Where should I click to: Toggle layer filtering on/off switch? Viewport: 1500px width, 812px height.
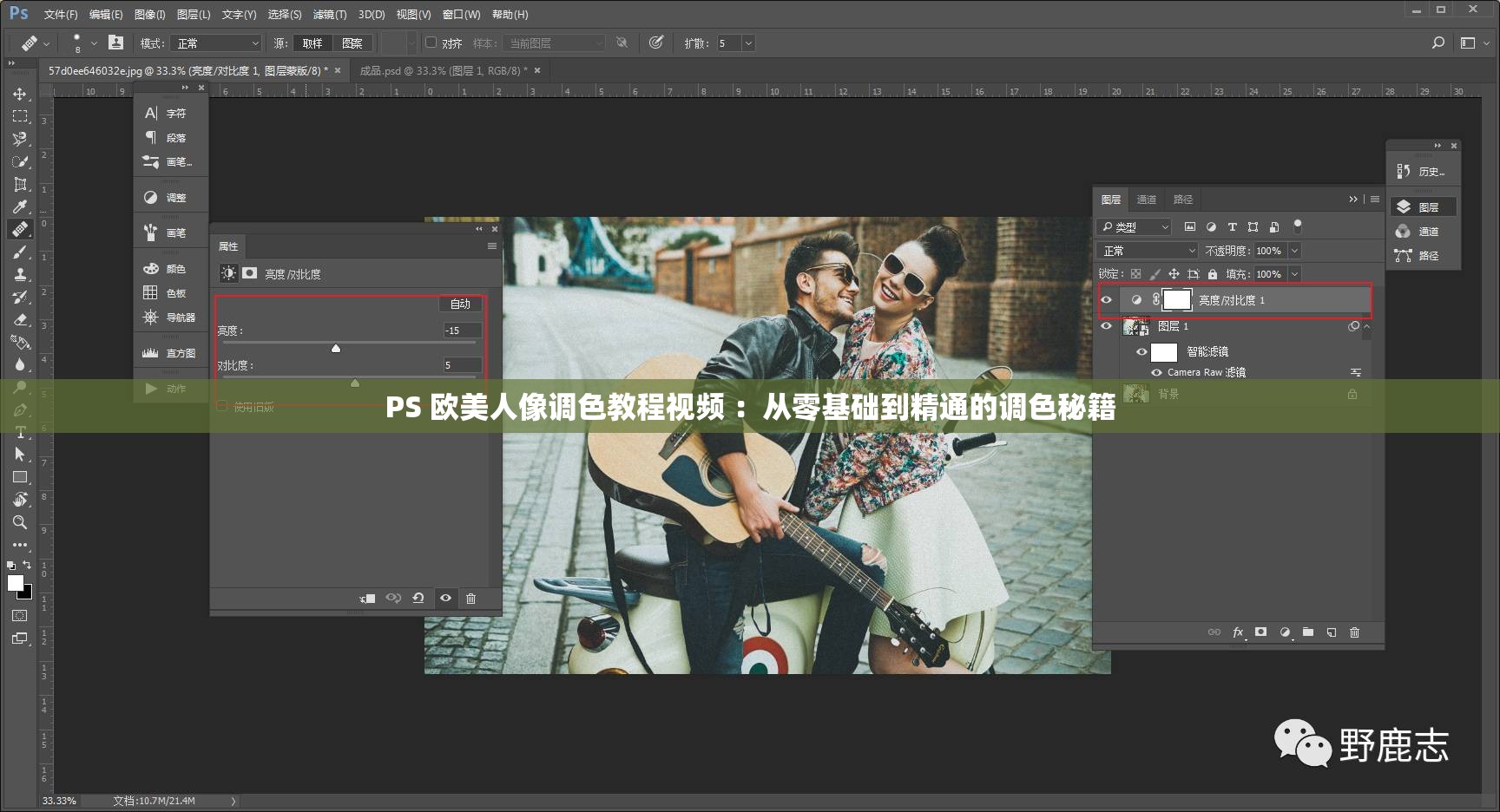pyautogui.click(x=1298, y=226)
